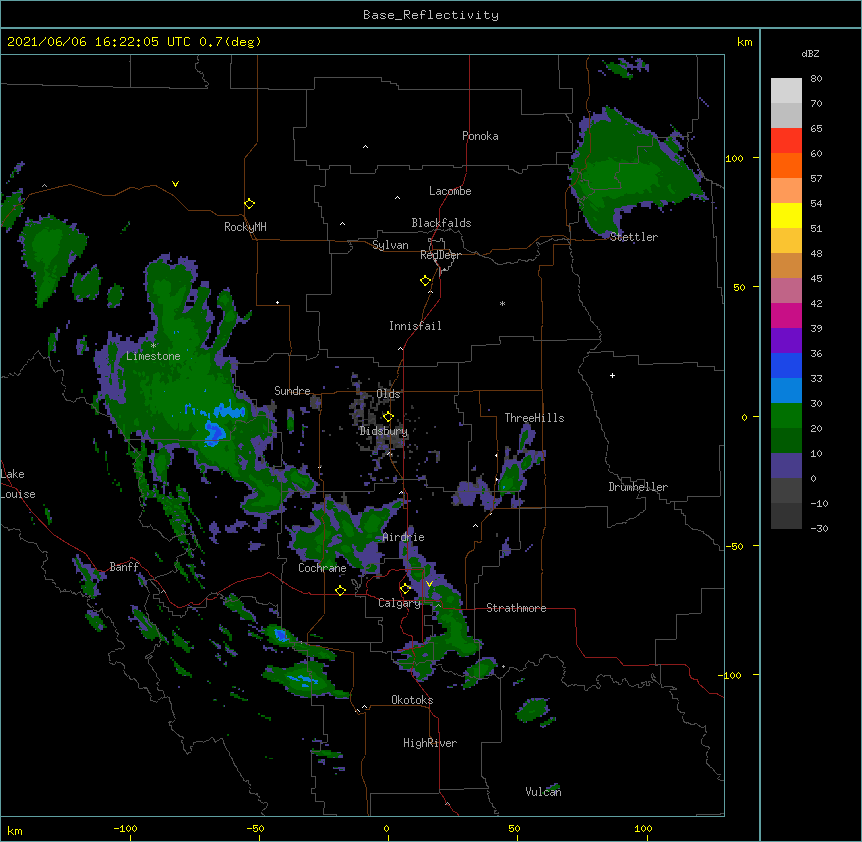The width and height of the screenshot is (862, 842).
Task: Click the Sylvan label
Action: (x=390, y=245)
